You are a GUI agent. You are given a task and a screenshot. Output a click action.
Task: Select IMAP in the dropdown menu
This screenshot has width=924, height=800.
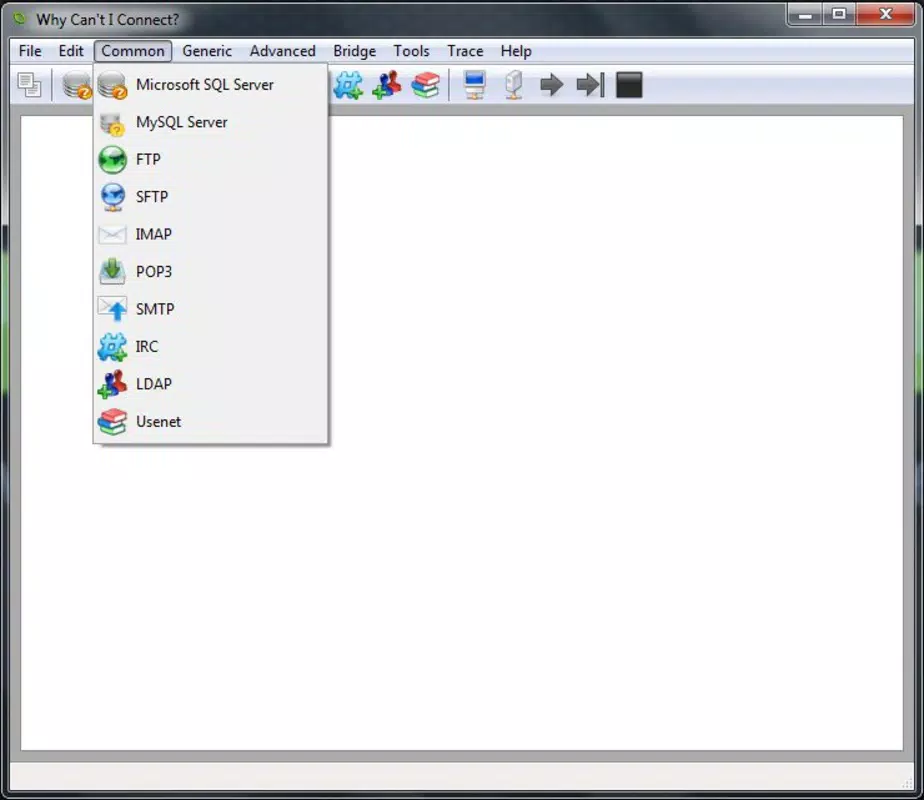click(x=210, y=234)
